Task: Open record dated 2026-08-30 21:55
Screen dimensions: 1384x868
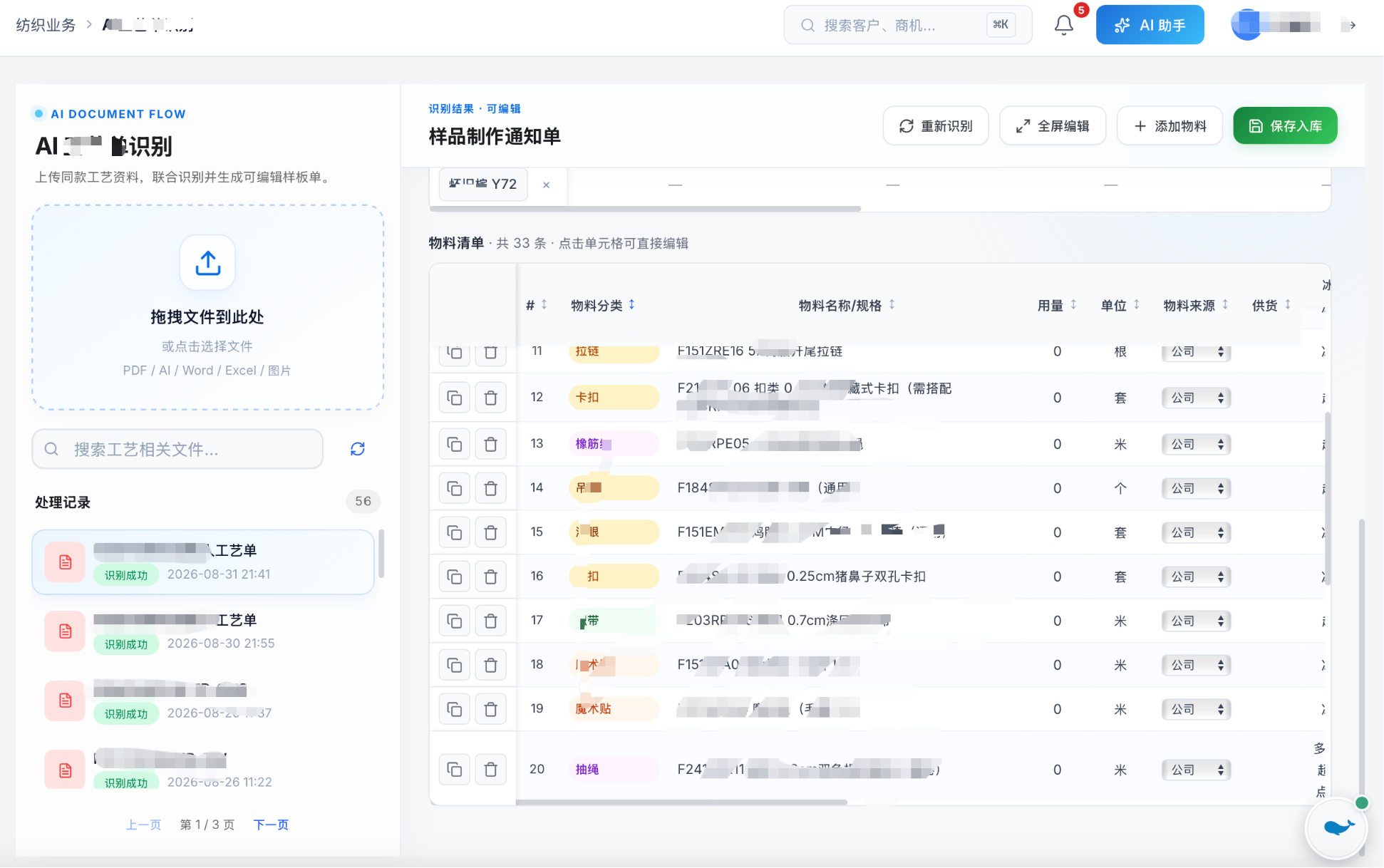Action: [203, 631]
